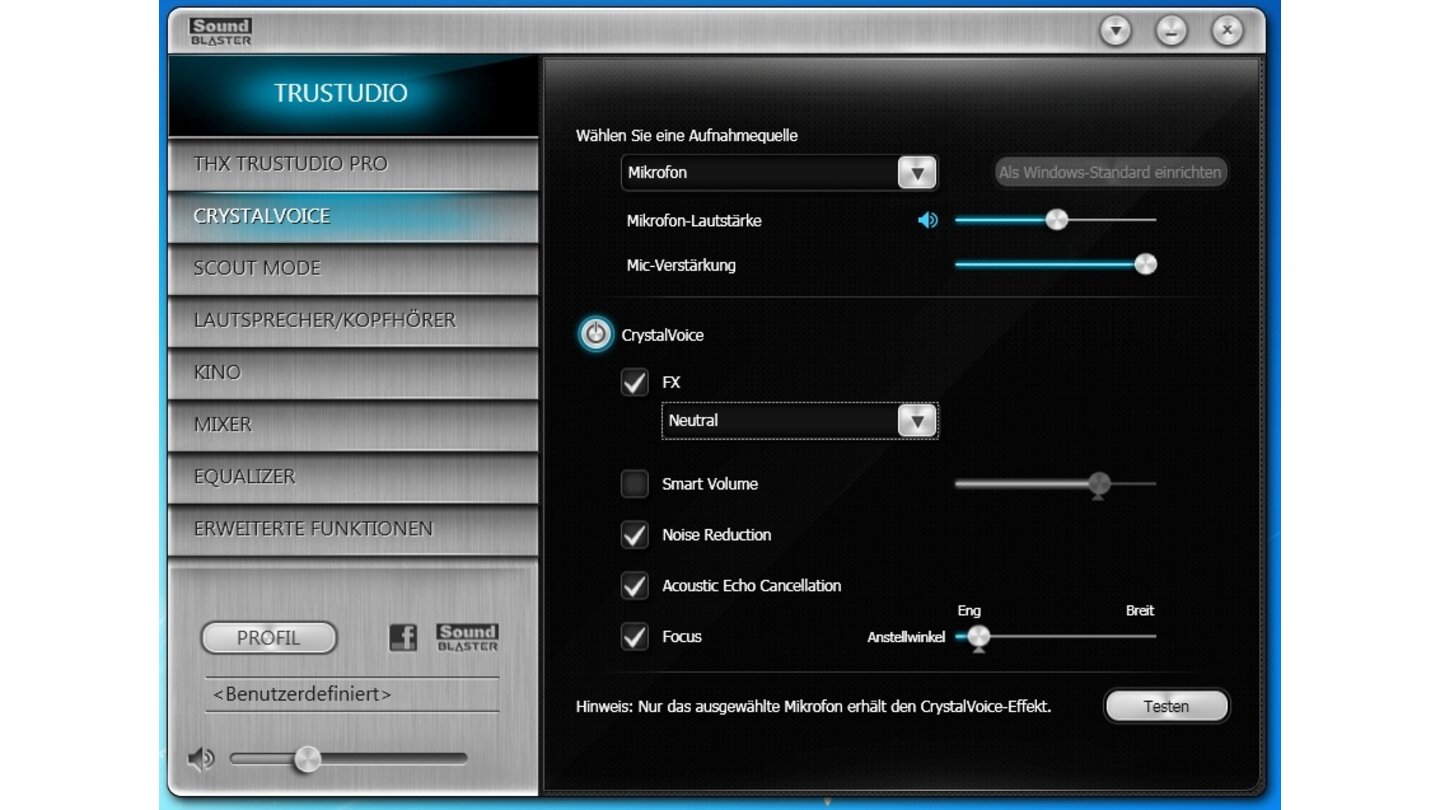
Task: Click the Hinweis note about CrystalVoice-Effekt
Action: 814,706
